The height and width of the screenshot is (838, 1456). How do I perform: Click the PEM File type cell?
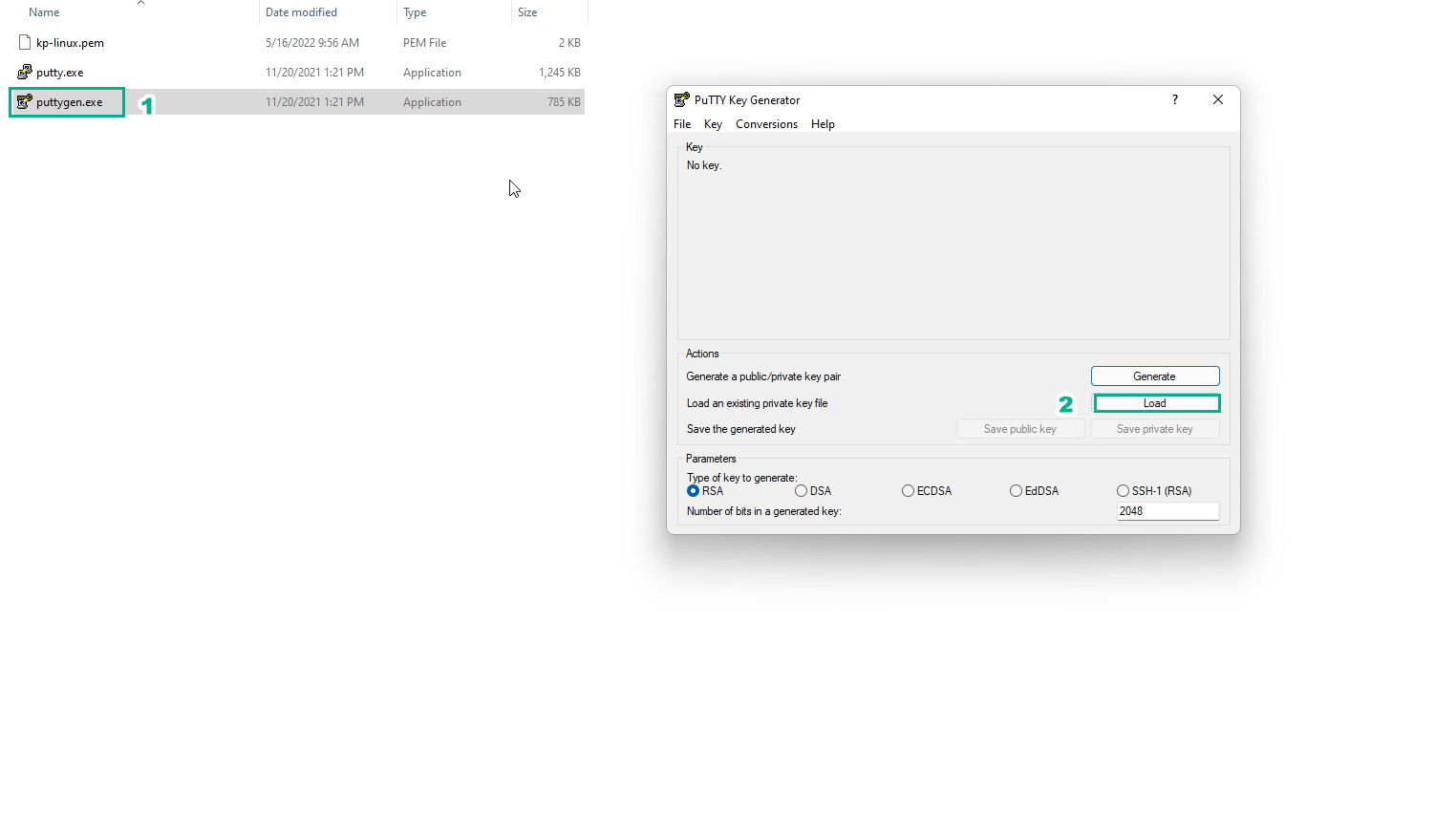424,43
